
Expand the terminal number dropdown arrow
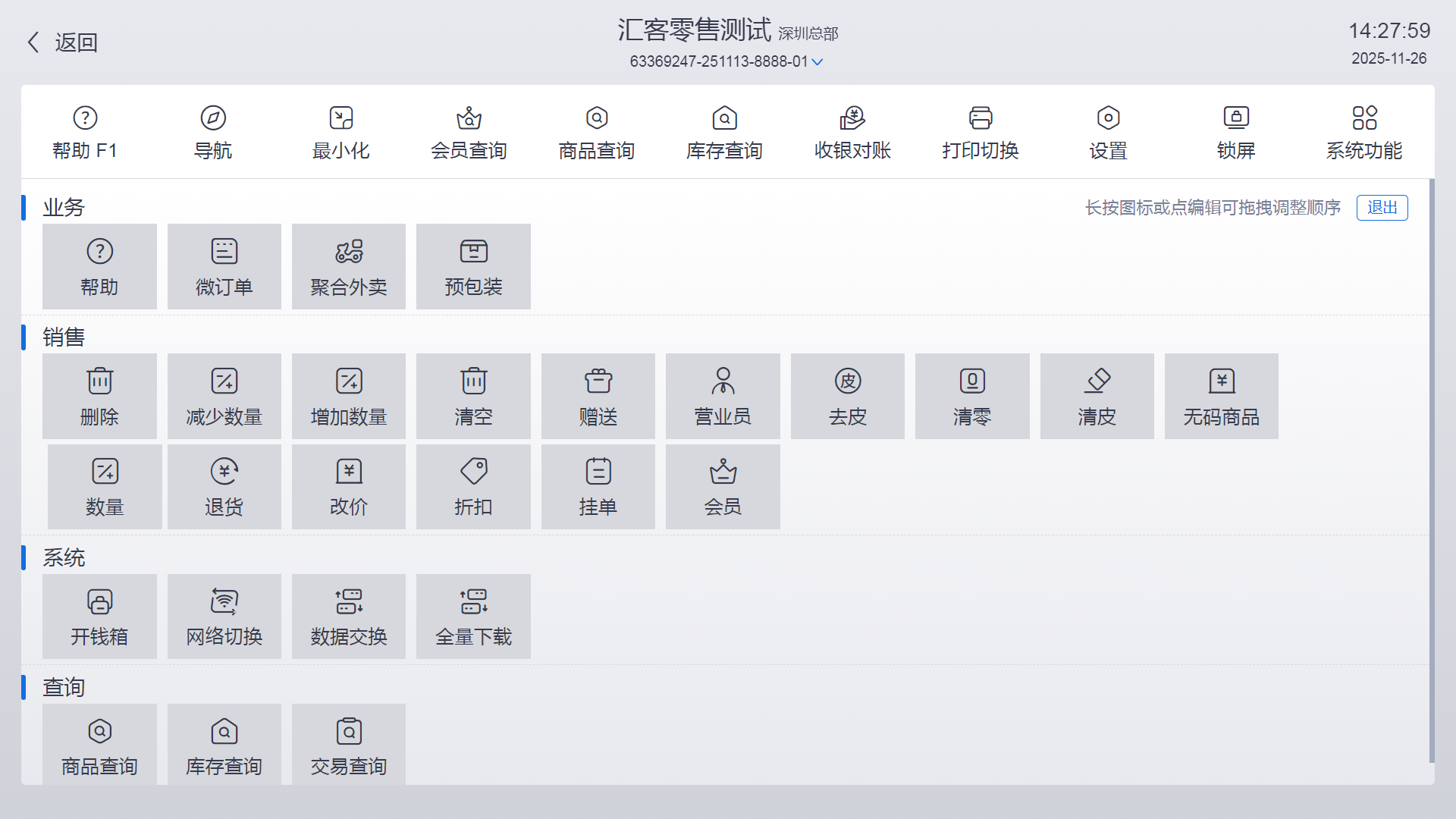(x=817, y=62)
